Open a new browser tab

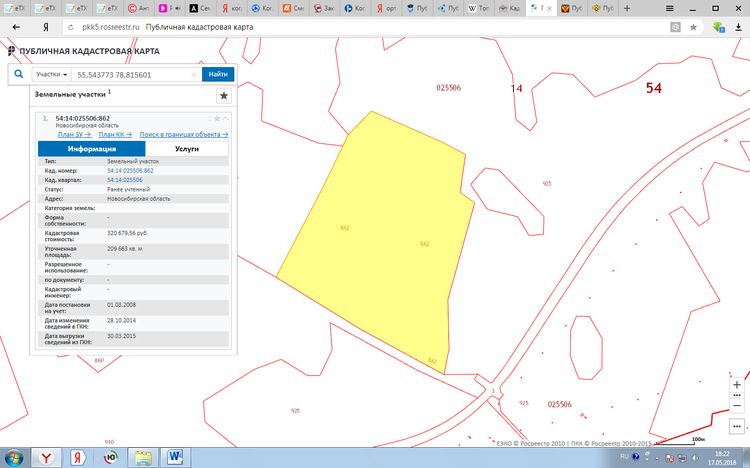[627, 8]
